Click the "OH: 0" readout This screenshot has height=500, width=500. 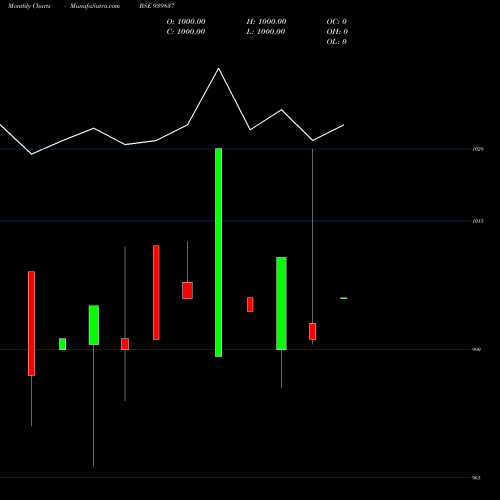337,32
